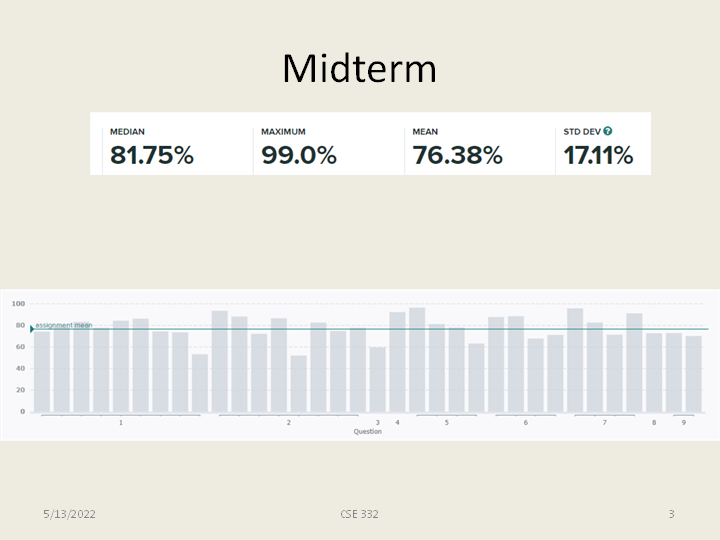
Task: Click the Question 5 axis label
Action: point(447,423)
